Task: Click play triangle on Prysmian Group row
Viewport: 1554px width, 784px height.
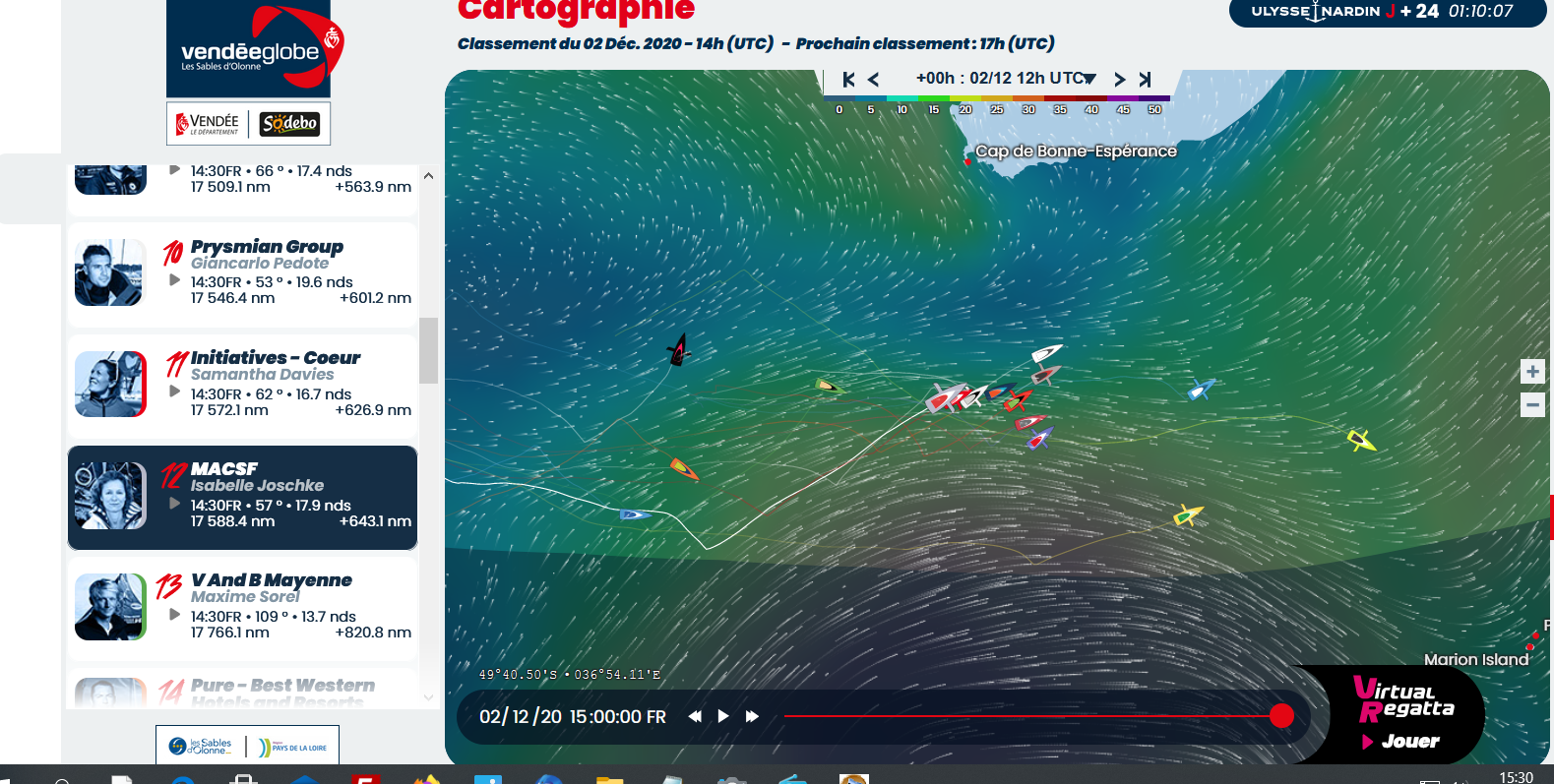Action: coord(174,280)
